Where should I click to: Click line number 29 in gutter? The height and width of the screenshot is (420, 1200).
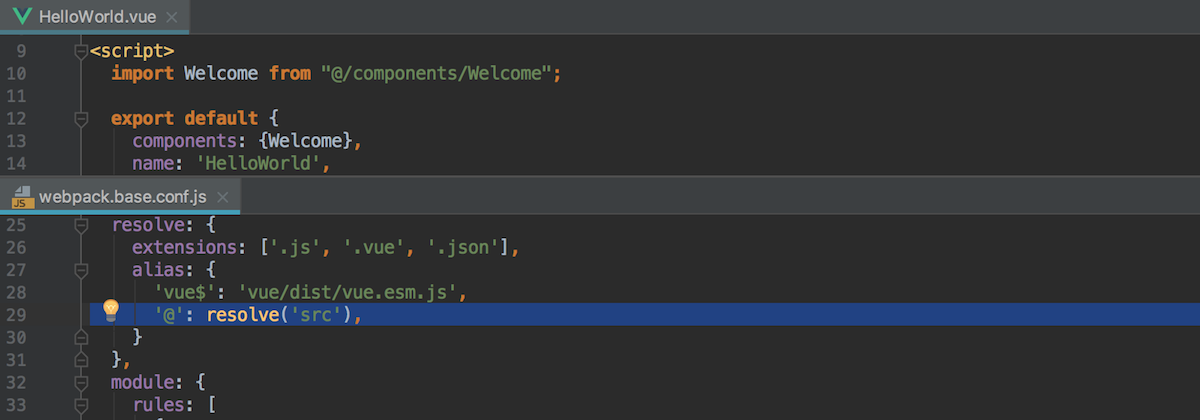pyautogui.click(x=17, y=314)
